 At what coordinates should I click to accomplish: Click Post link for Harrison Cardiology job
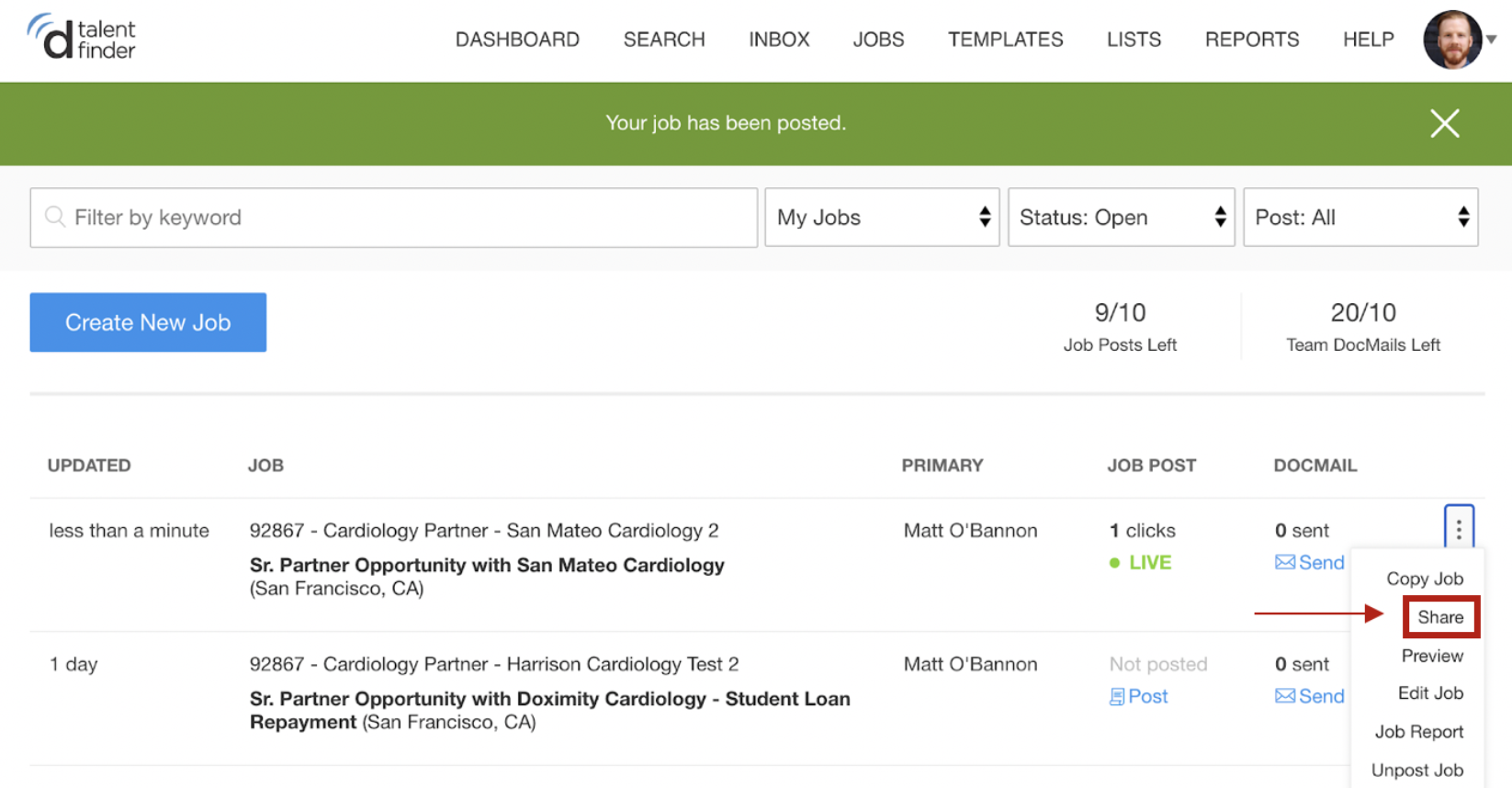click(1138, 696)
